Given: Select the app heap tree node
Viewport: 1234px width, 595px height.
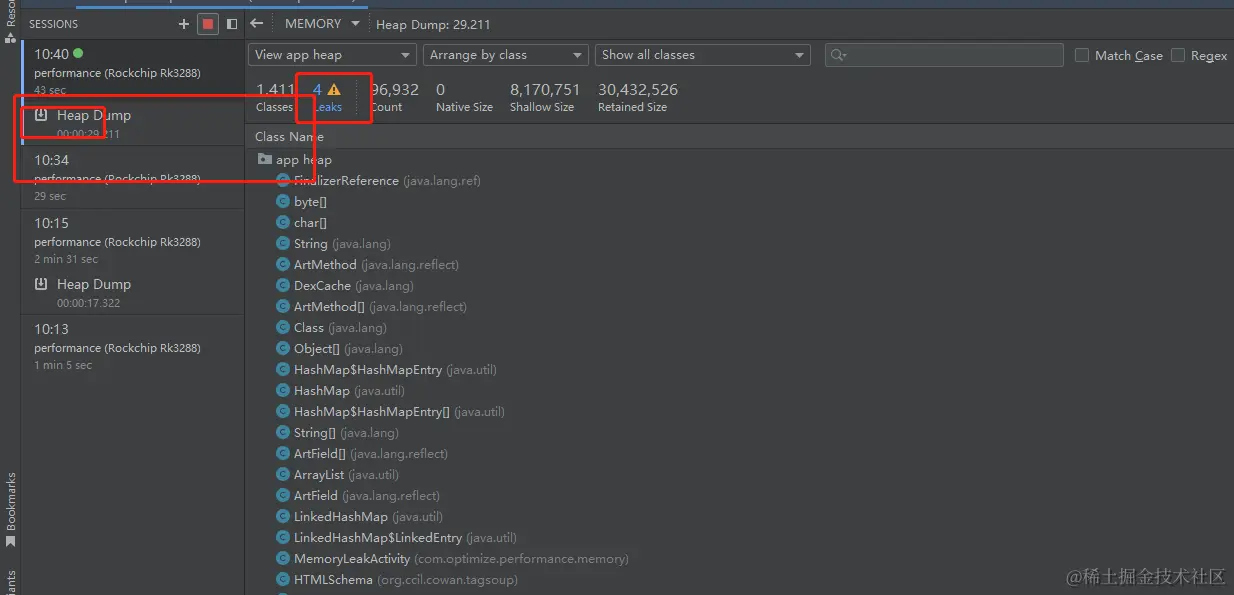Looking at the screenshot, I should pyautogui.click(x=739, y=159).
